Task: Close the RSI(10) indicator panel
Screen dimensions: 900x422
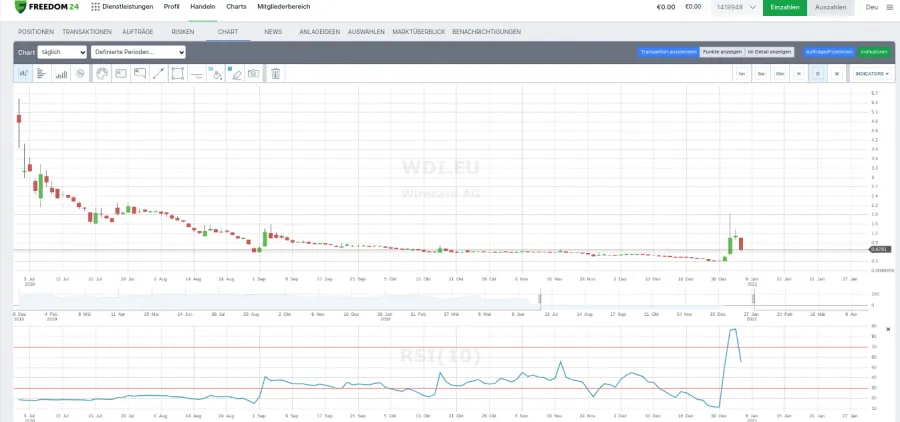Action: coord(889,330)
